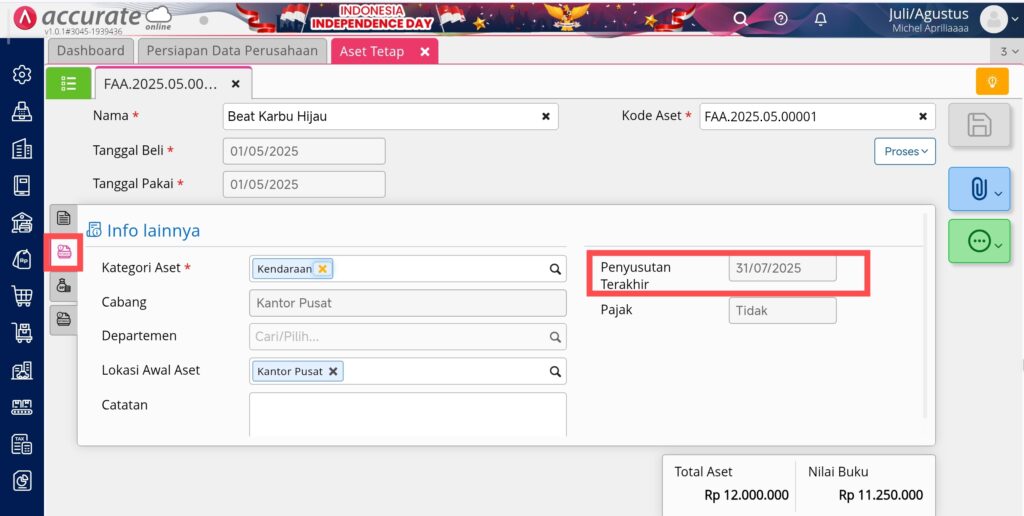
Task: Click the Info lainnya heading
Action: click(x=153, y=231)
